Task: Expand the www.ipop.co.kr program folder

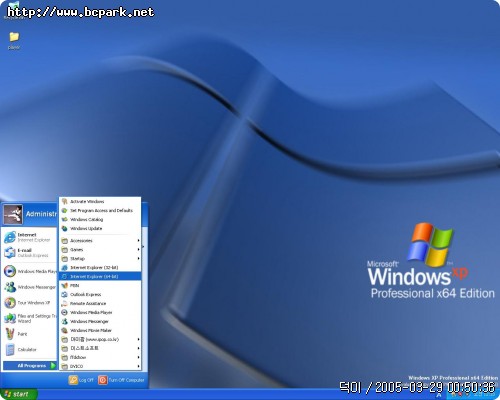Action: tap(100, 339)
